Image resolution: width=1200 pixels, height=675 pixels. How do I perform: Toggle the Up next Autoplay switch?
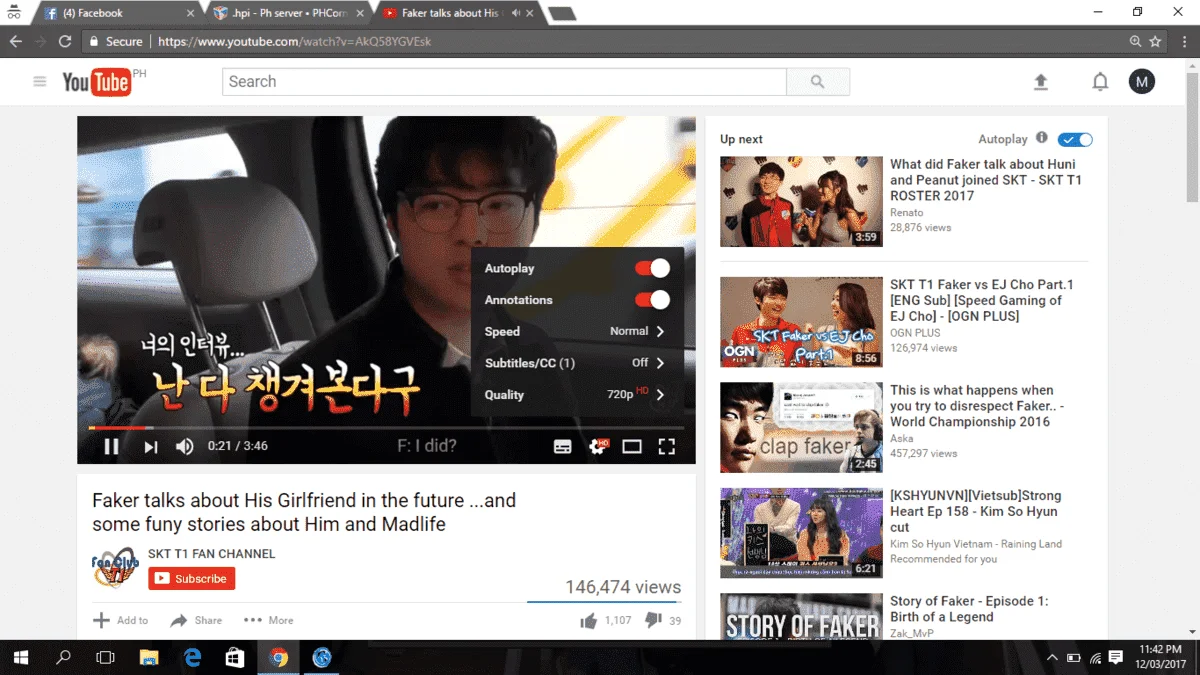pos(1075,140)
